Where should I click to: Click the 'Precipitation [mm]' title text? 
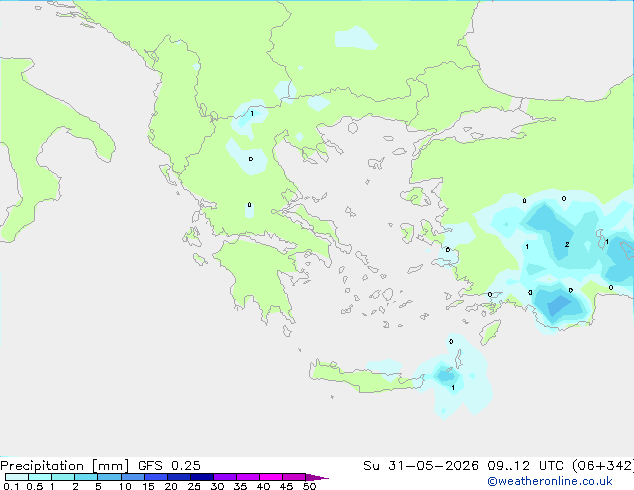coord(65,466)
